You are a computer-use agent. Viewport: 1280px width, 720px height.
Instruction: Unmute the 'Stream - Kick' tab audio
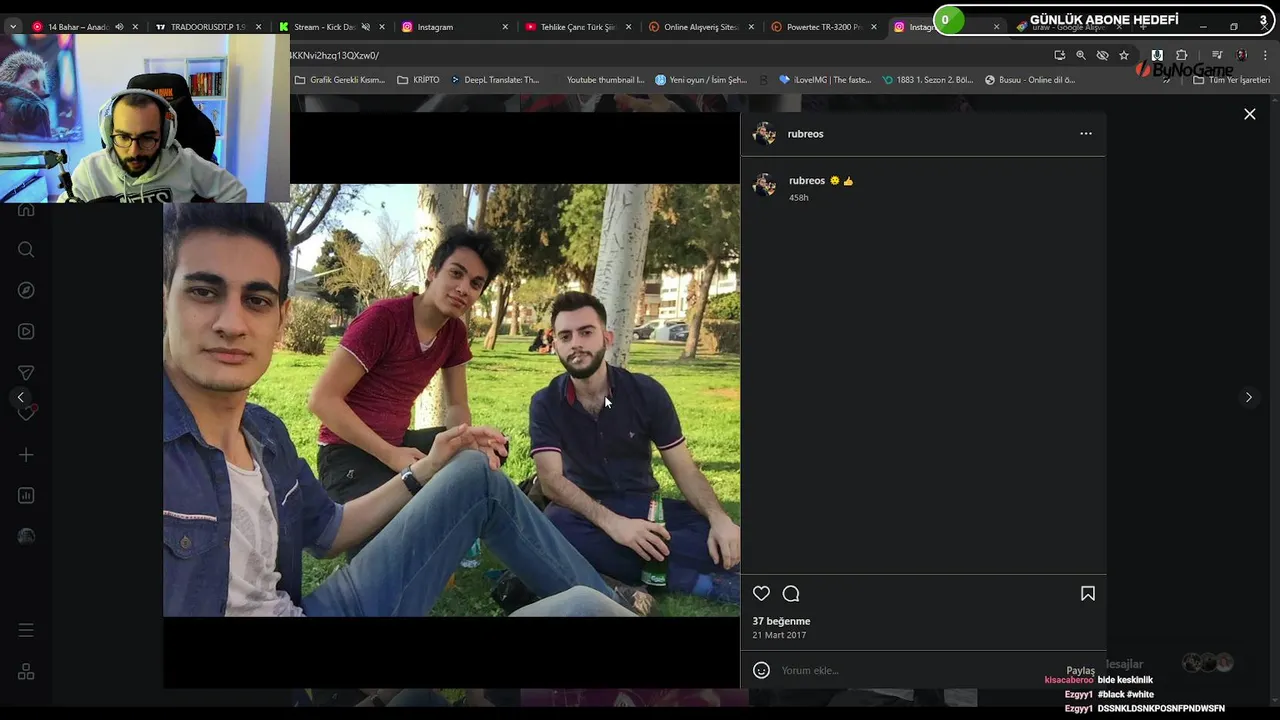coord(365,27)
